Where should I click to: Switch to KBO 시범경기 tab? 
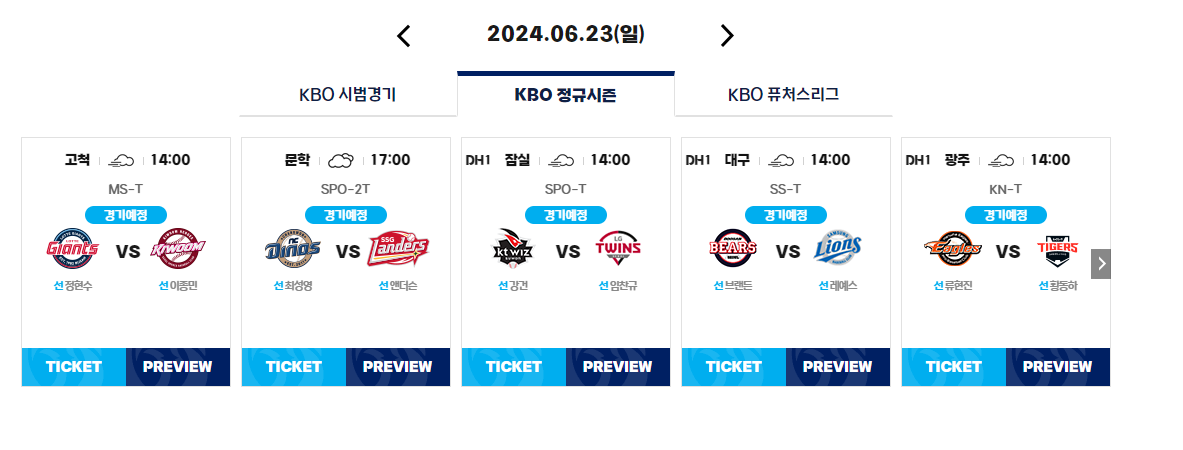click(x=348, y=95)
